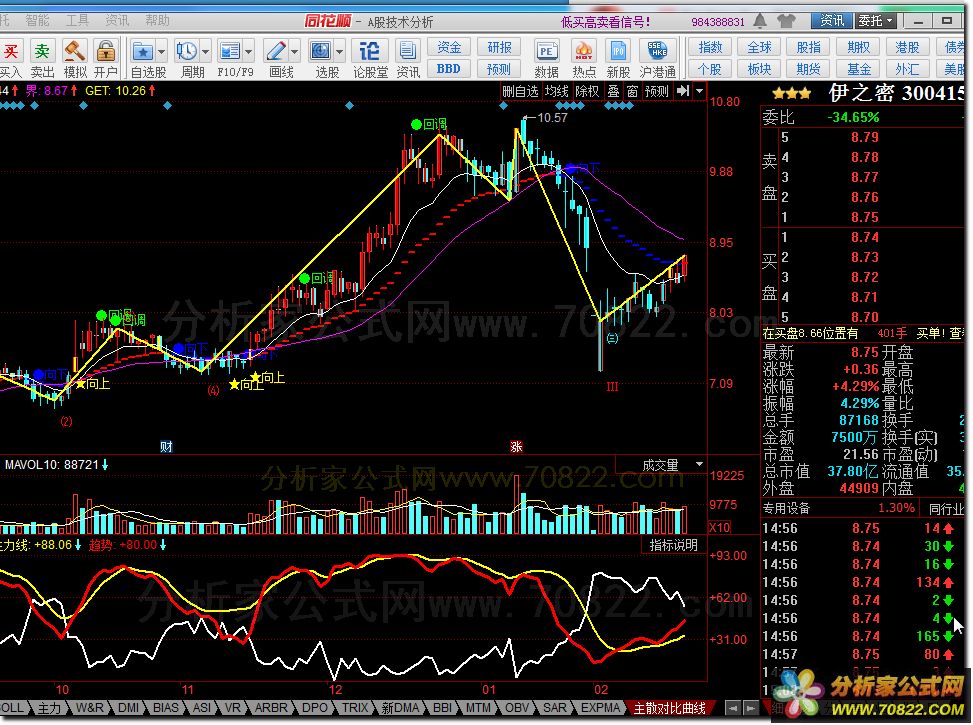The image size is (973, 725).
Task: Click the 研报 research report button
Action: [498, 47]
